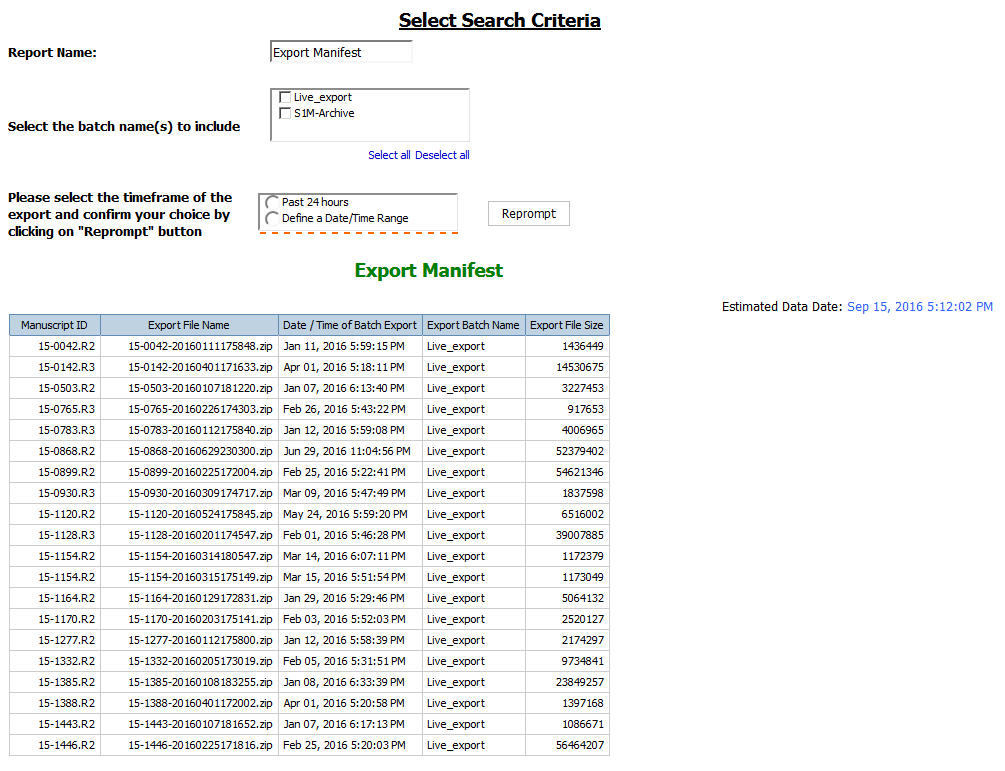1005x771 pixels.
Task: Click the Reprompt button
Action: coord(529,213)
